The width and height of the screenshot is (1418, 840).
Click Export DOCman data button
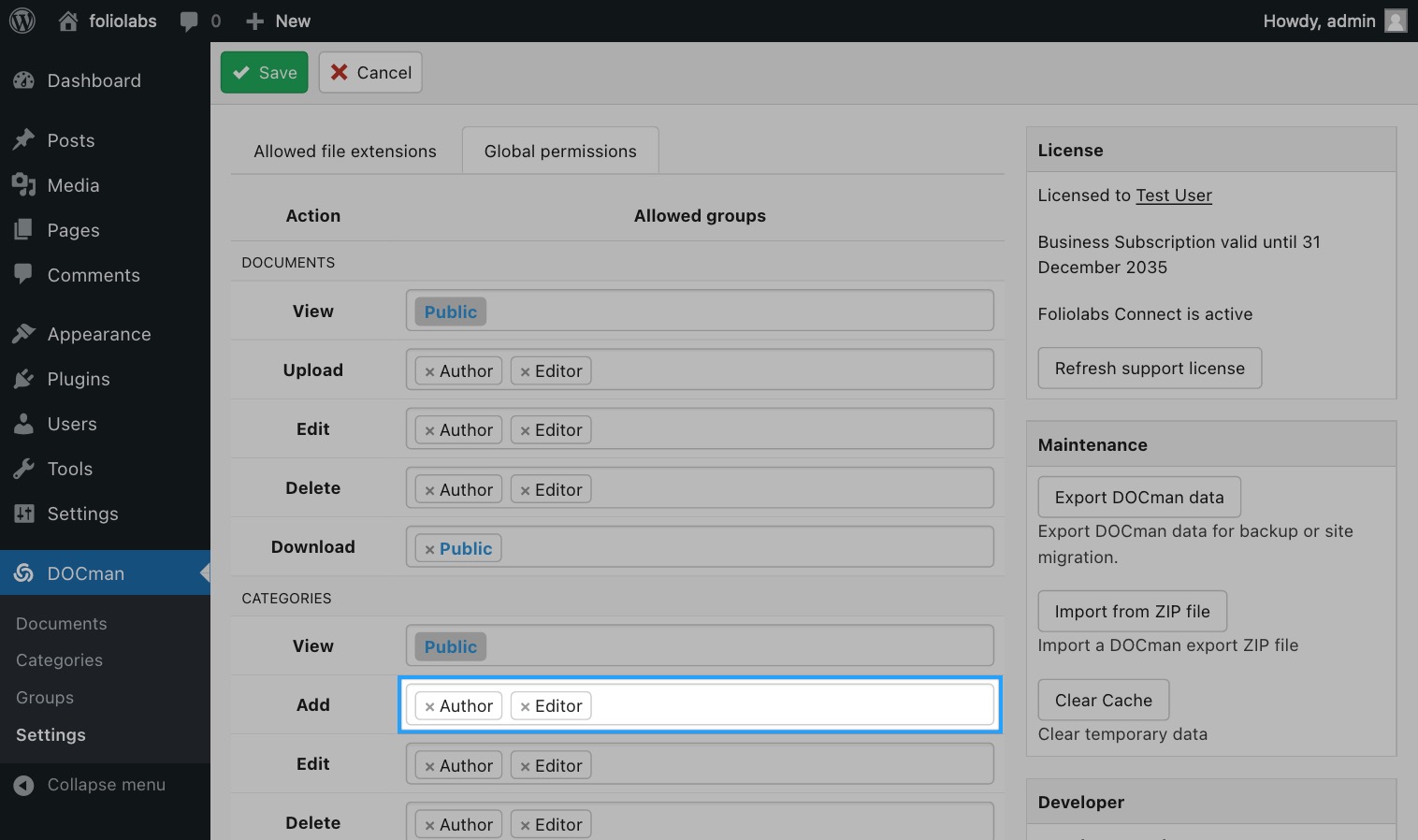[1139, 497]
